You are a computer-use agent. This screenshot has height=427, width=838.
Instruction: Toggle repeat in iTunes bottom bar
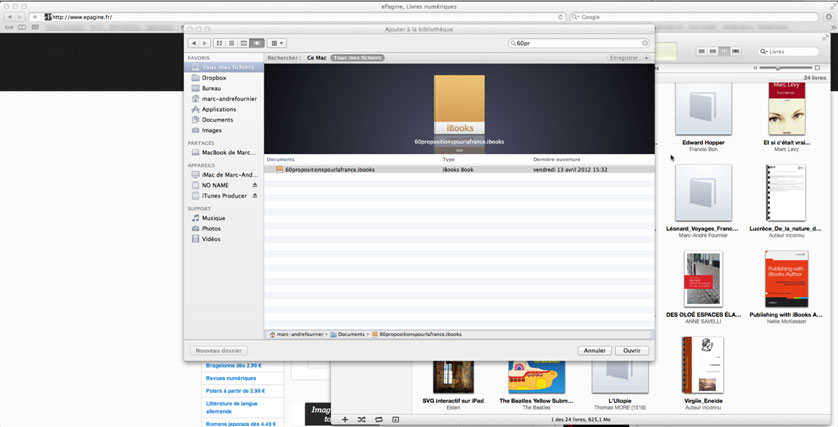tap(378, 420)
